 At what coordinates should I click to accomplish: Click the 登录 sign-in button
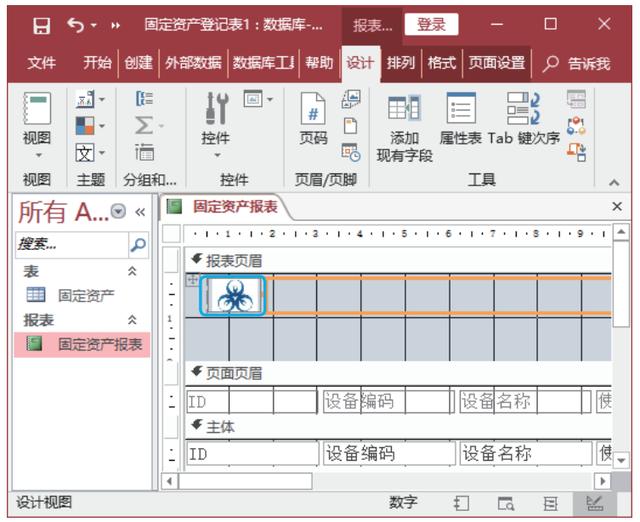431,24
